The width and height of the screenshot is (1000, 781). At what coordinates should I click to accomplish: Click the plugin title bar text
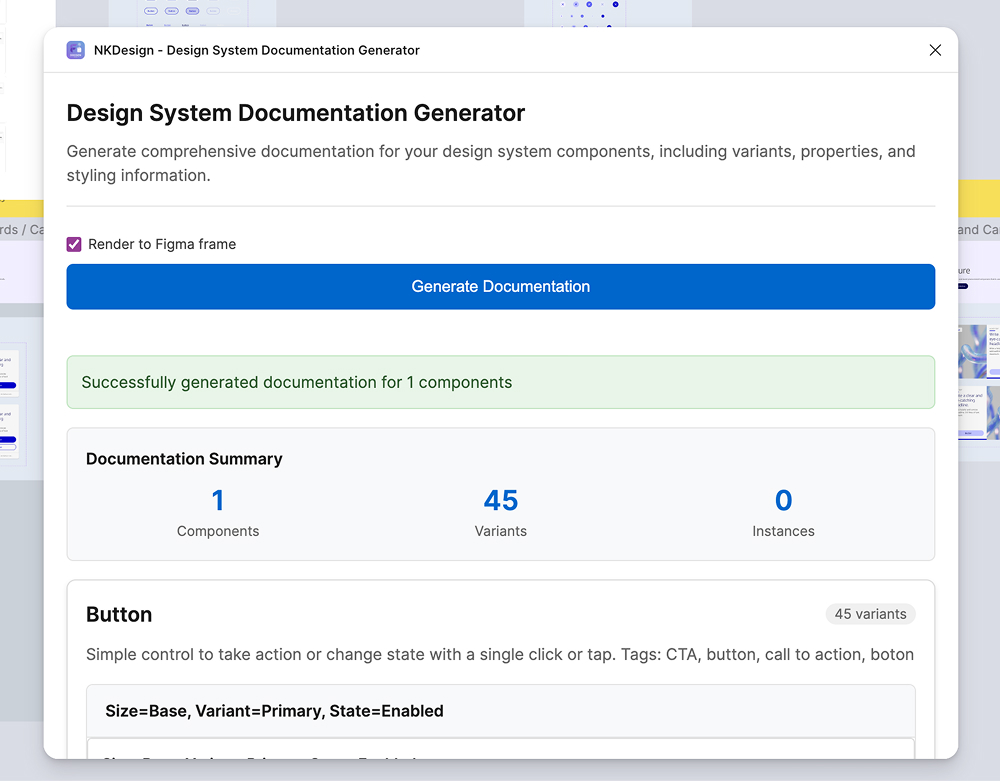tap(257, 50)
